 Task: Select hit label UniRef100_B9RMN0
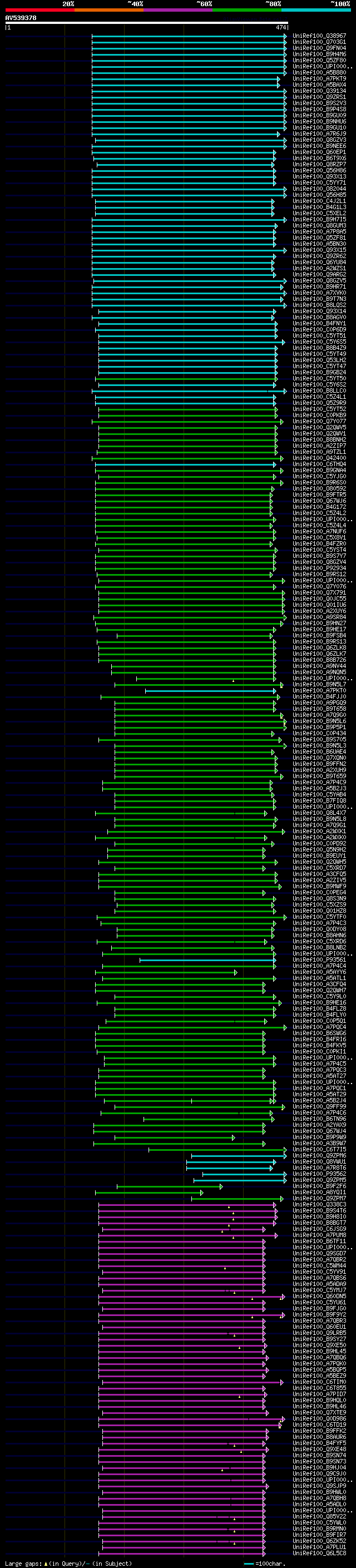[x=319, y=1529]
